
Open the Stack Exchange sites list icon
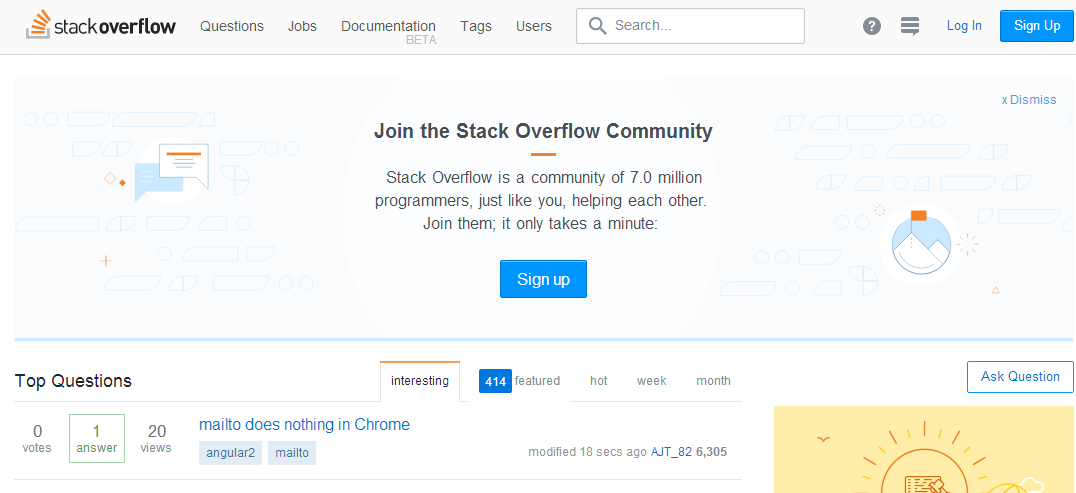point(910,26)
